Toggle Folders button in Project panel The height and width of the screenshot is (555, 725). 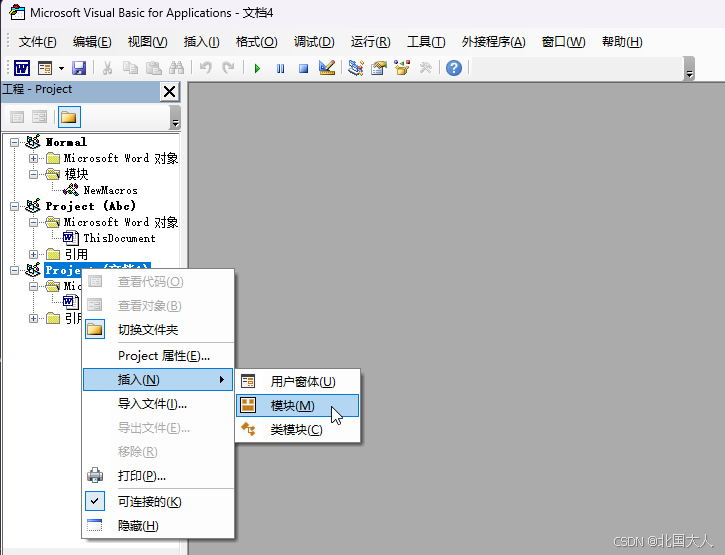point(69,117)
